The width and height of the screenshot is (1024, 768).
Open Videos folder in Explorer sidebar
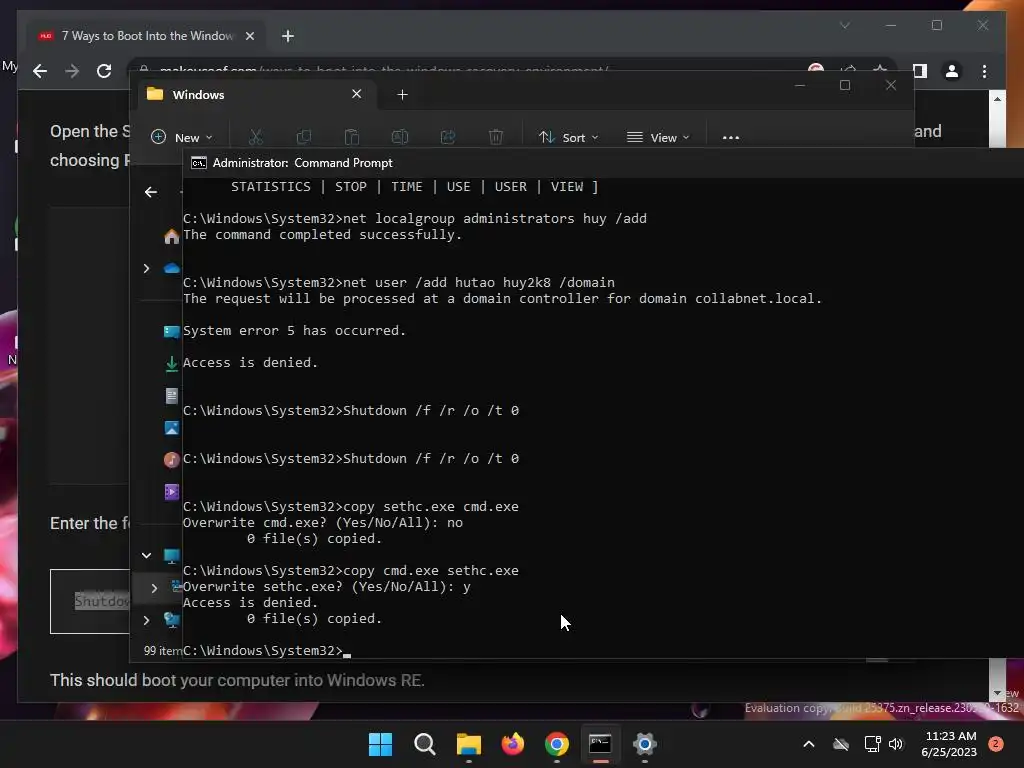[x=171, y=492]
